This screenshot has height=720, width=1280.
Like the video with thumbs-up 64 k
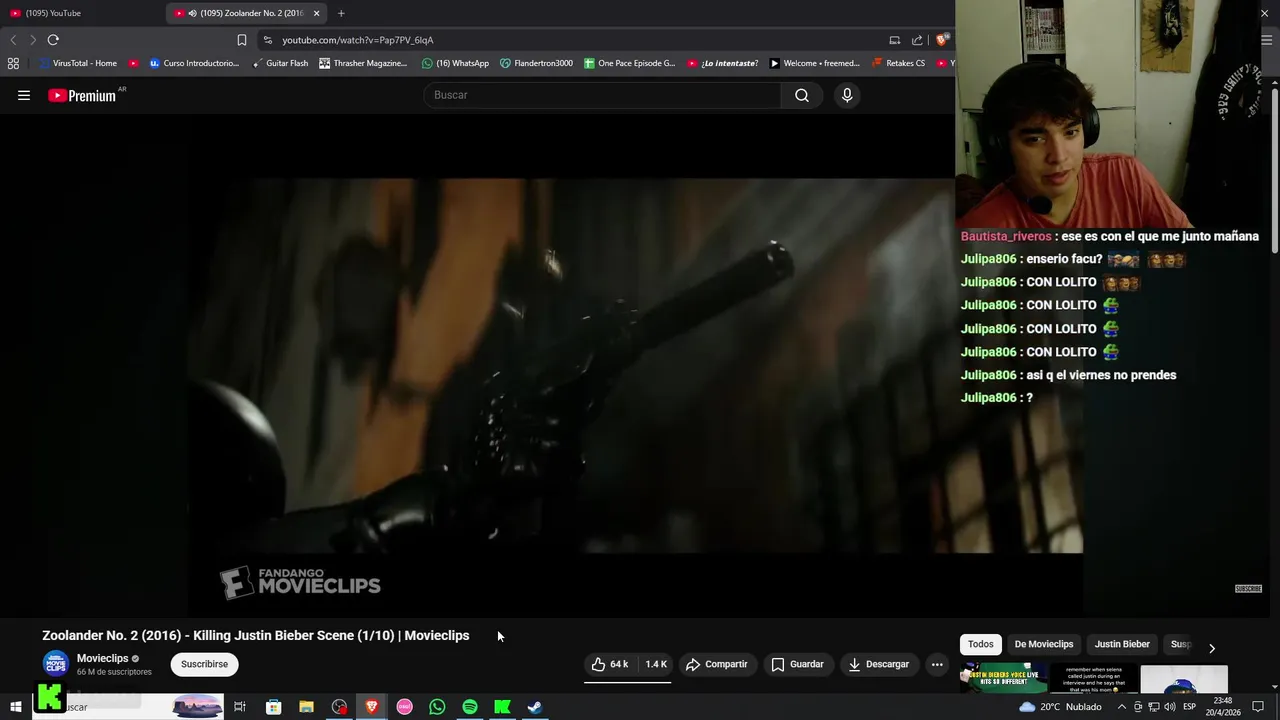pos(610,664)
